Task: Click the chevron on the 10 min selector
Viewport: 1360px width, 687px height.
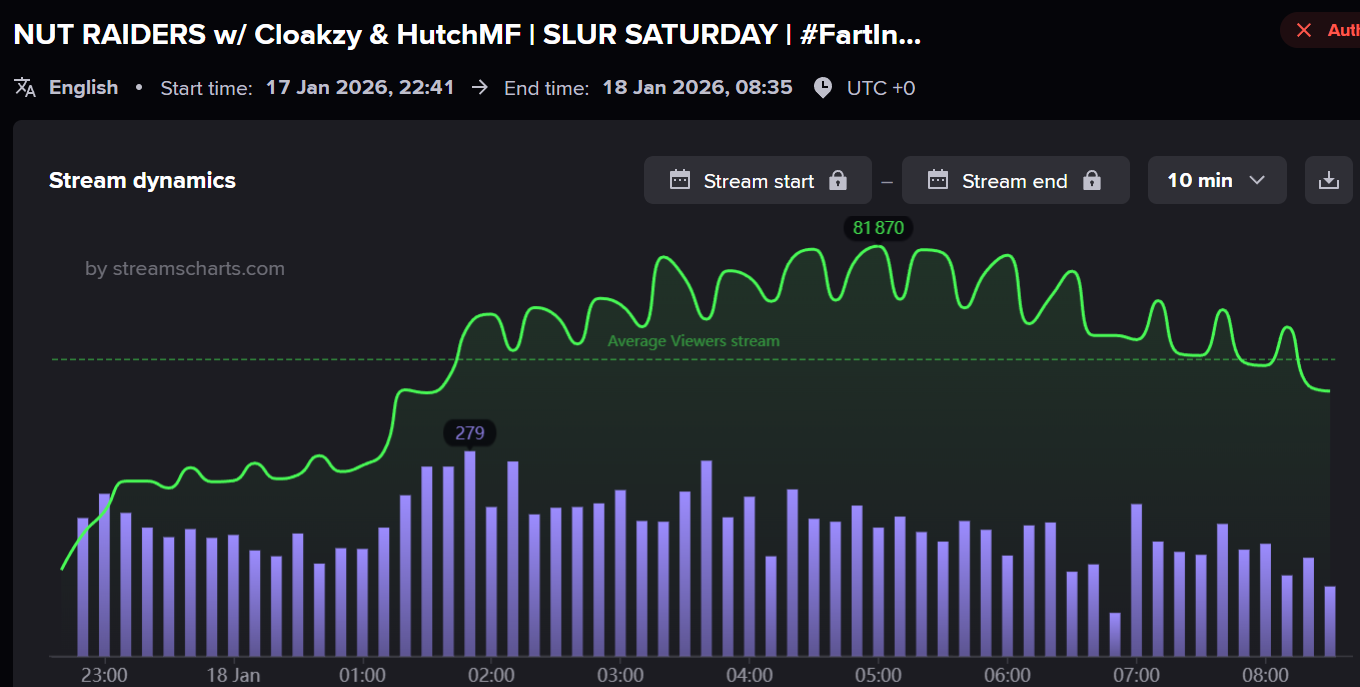Action: [x=1258, y=181]
